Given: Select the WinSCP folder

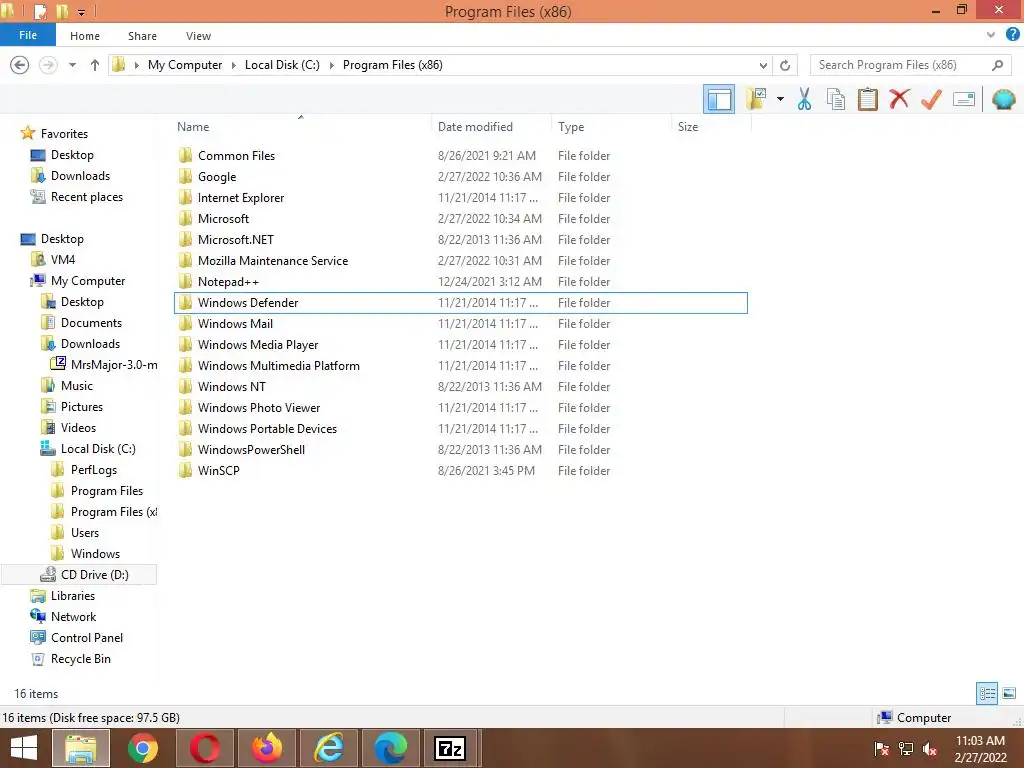Looking at the screenshot, I should click(x=461, y=470).
